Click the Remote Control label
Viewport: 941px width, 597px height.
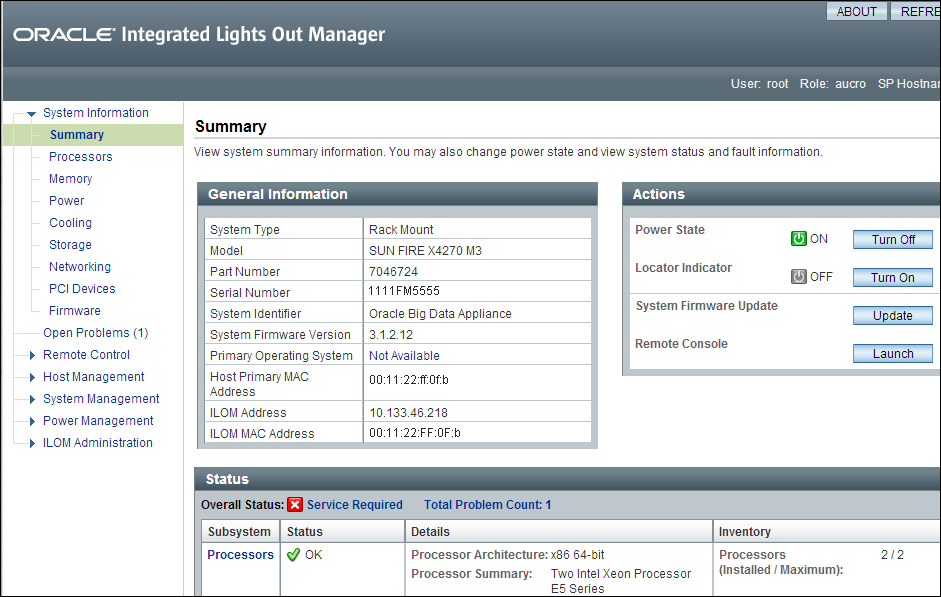(x=86, y=355)
